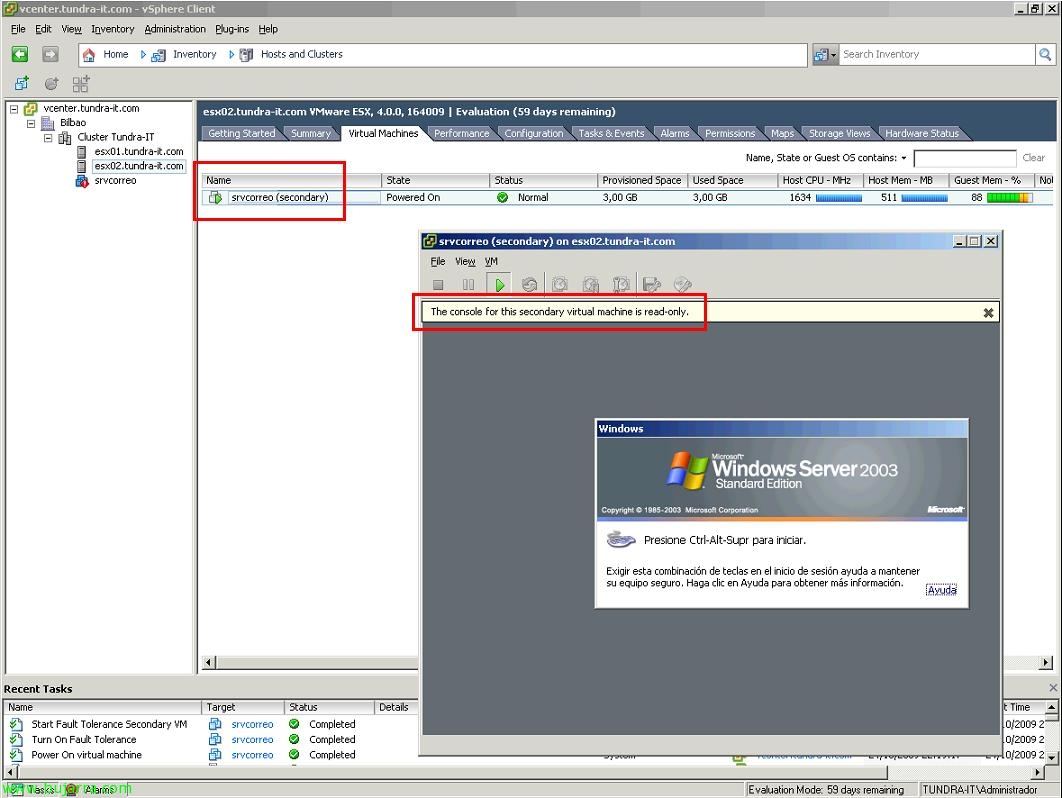This screenshot has height=798, width=1062.
Task: Click the magnifier search button
Action: [x=1045, y=54]
